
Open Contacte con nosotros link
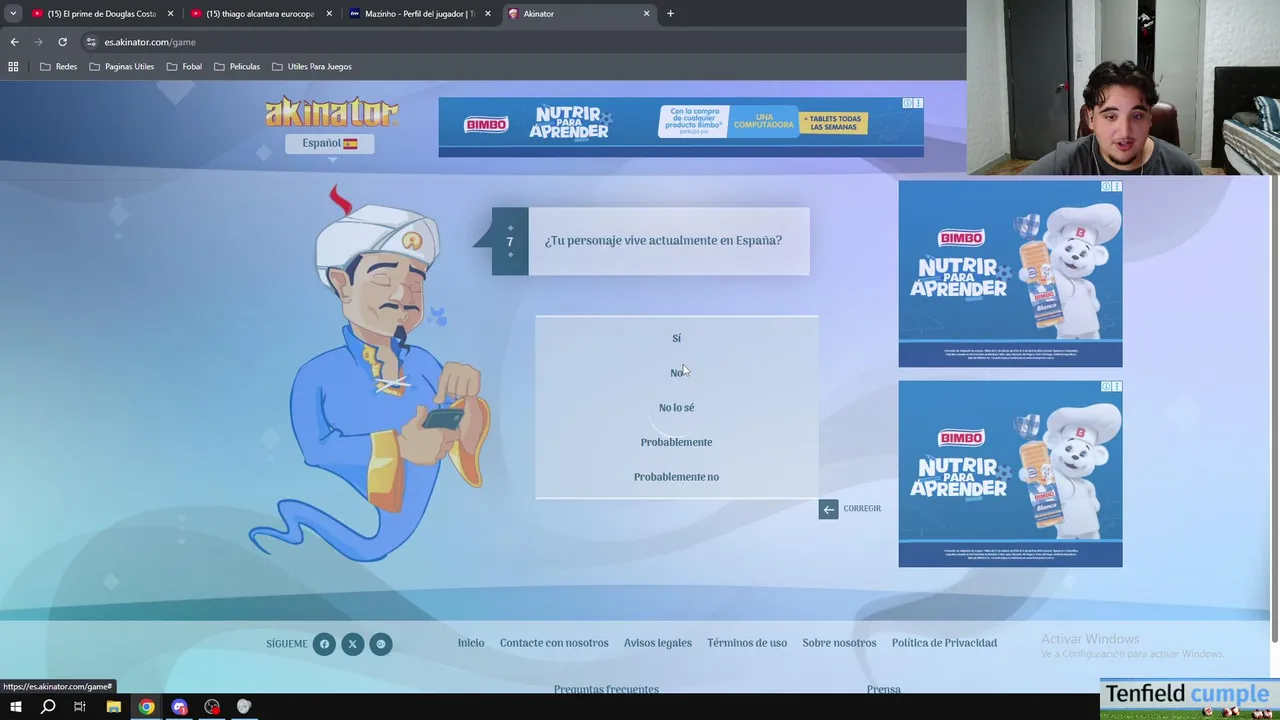pyautogui.click(x=554, y=643)
